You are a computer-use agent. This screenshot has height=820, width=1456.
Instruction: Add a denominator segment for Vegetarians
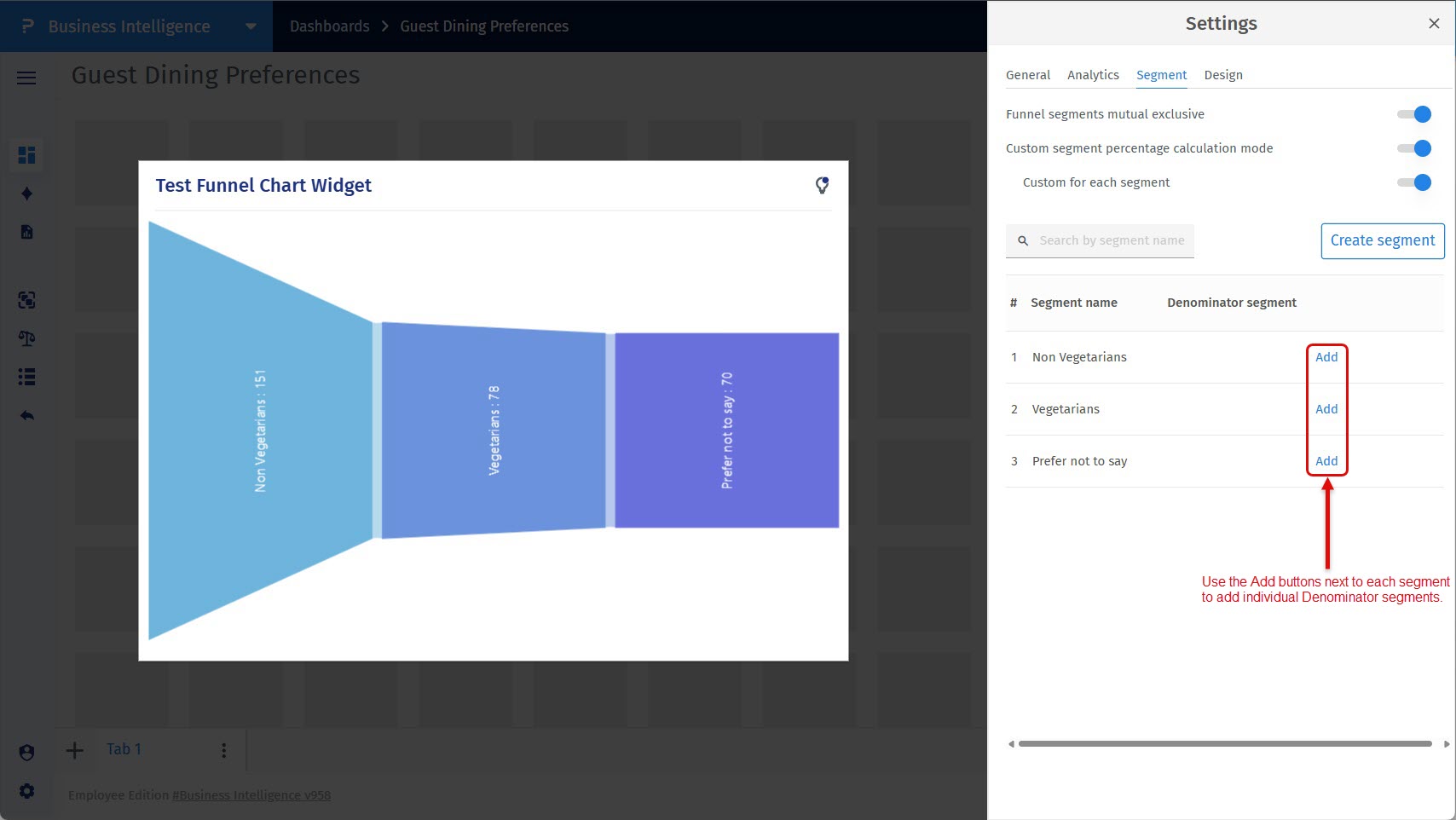coord(1326,409)
